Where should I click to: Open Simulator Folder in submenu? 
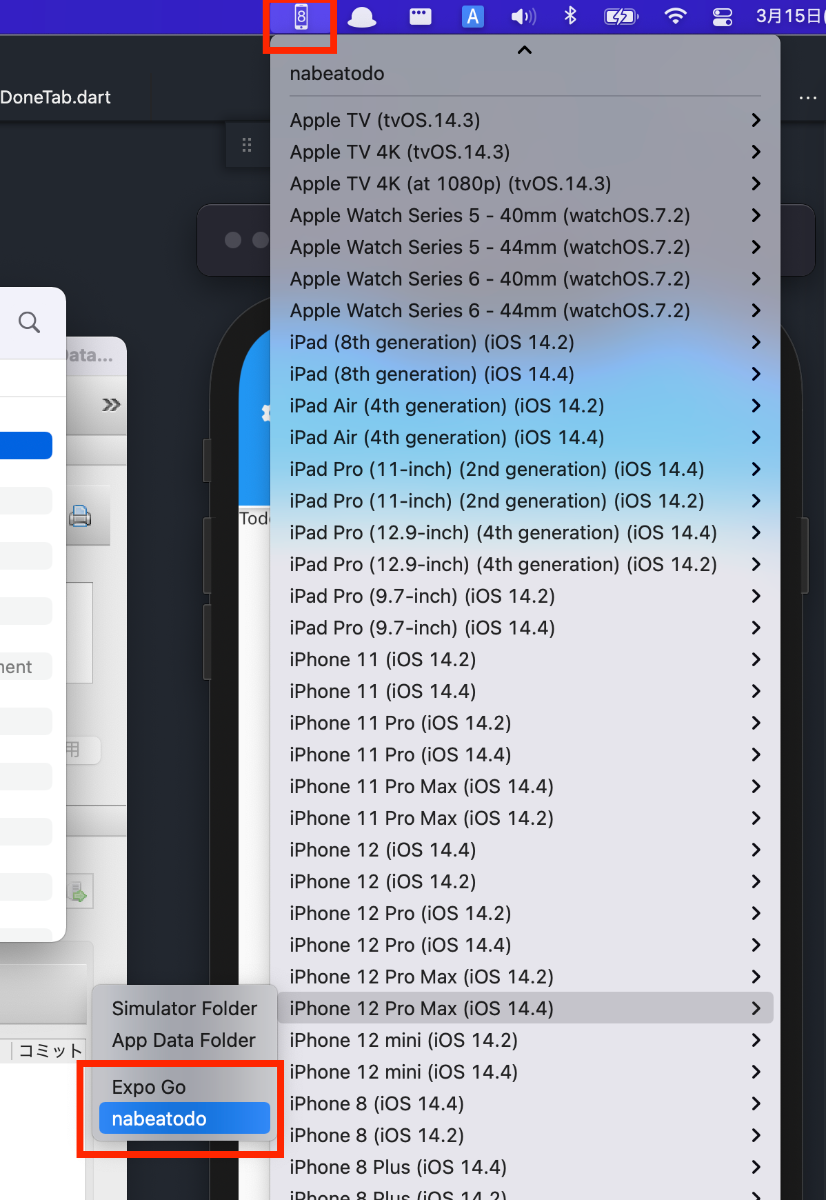(x=184, y=1008)
